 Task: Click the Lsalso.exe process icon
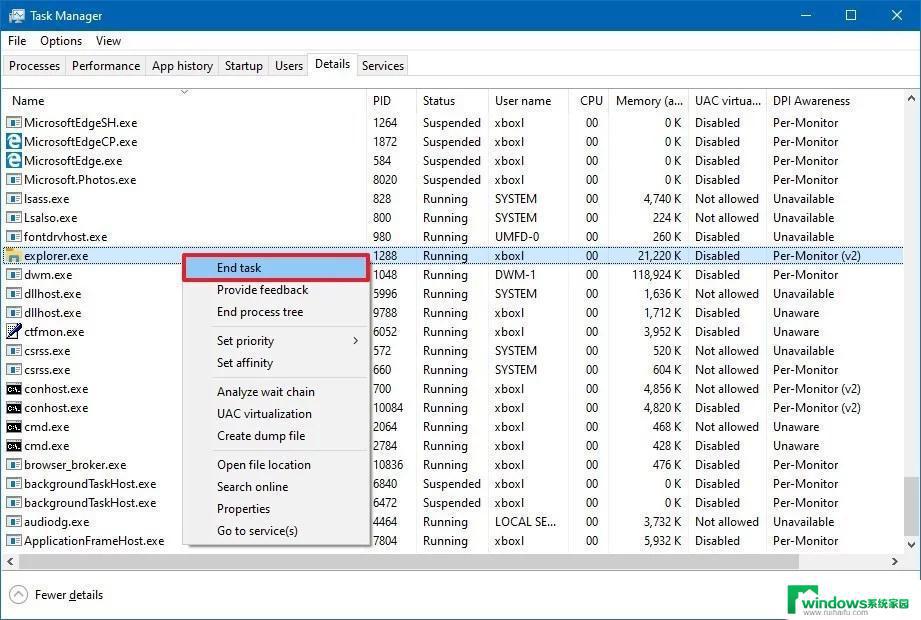14,218
